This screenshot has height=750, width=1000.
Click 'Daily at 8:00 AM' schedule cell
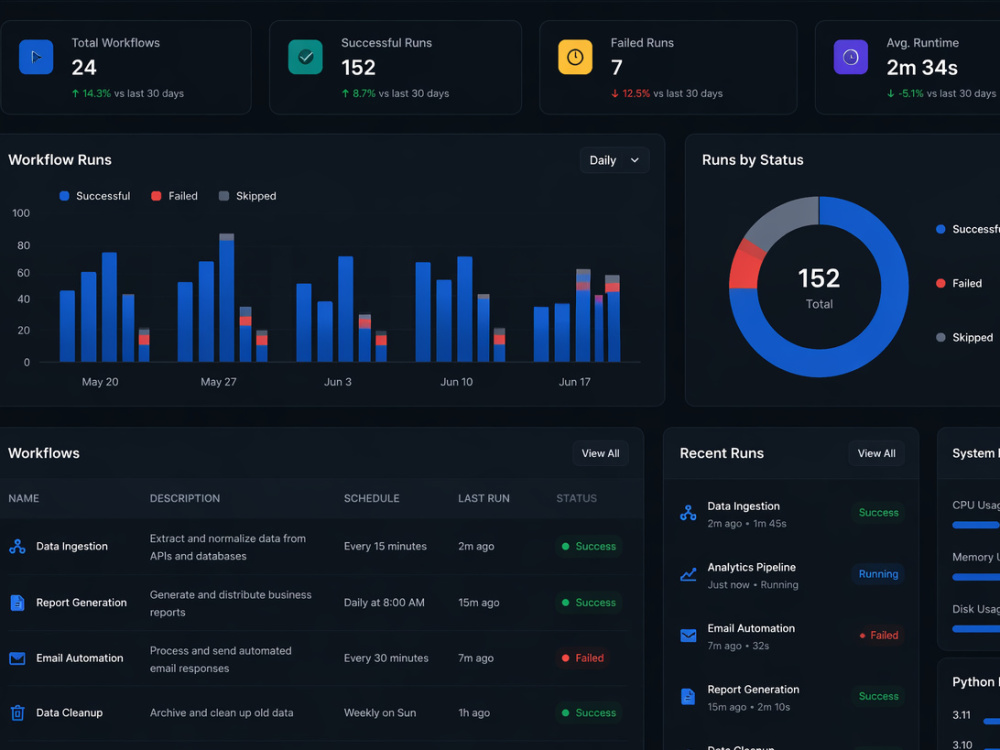[384, 603]
